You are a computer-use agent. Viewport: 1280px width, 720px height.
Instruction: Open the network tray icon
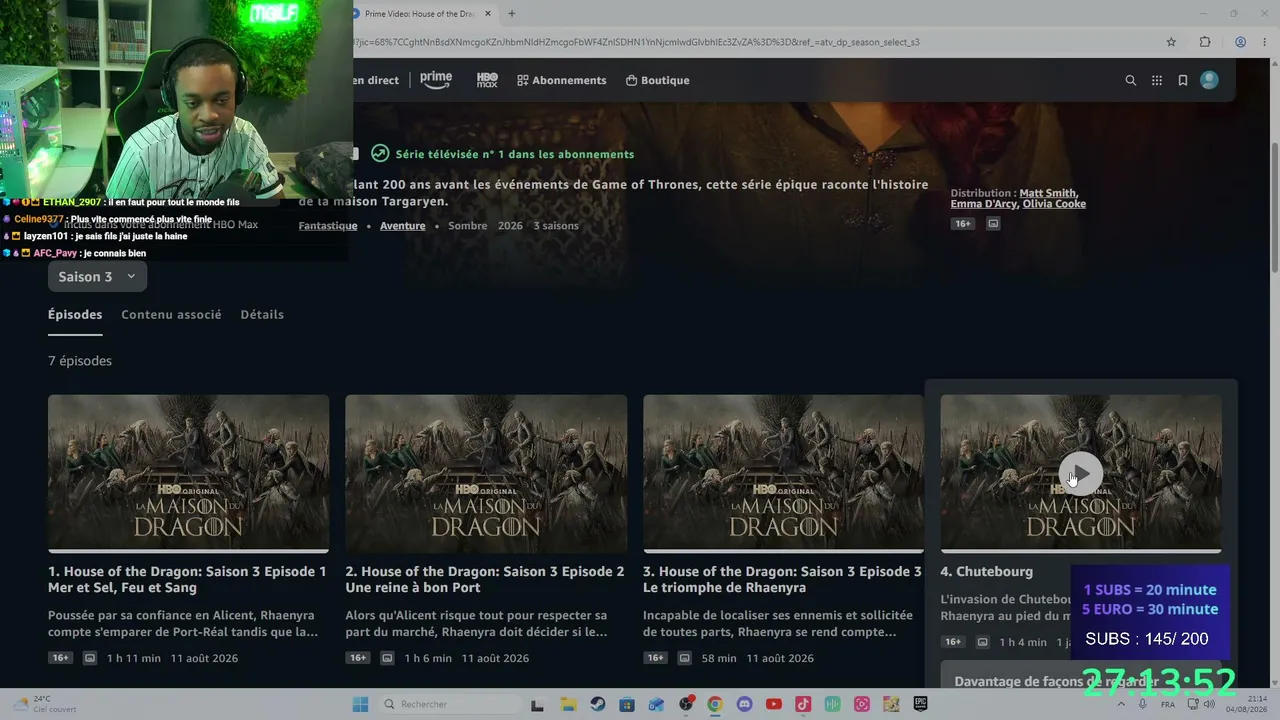[1191, 704]
